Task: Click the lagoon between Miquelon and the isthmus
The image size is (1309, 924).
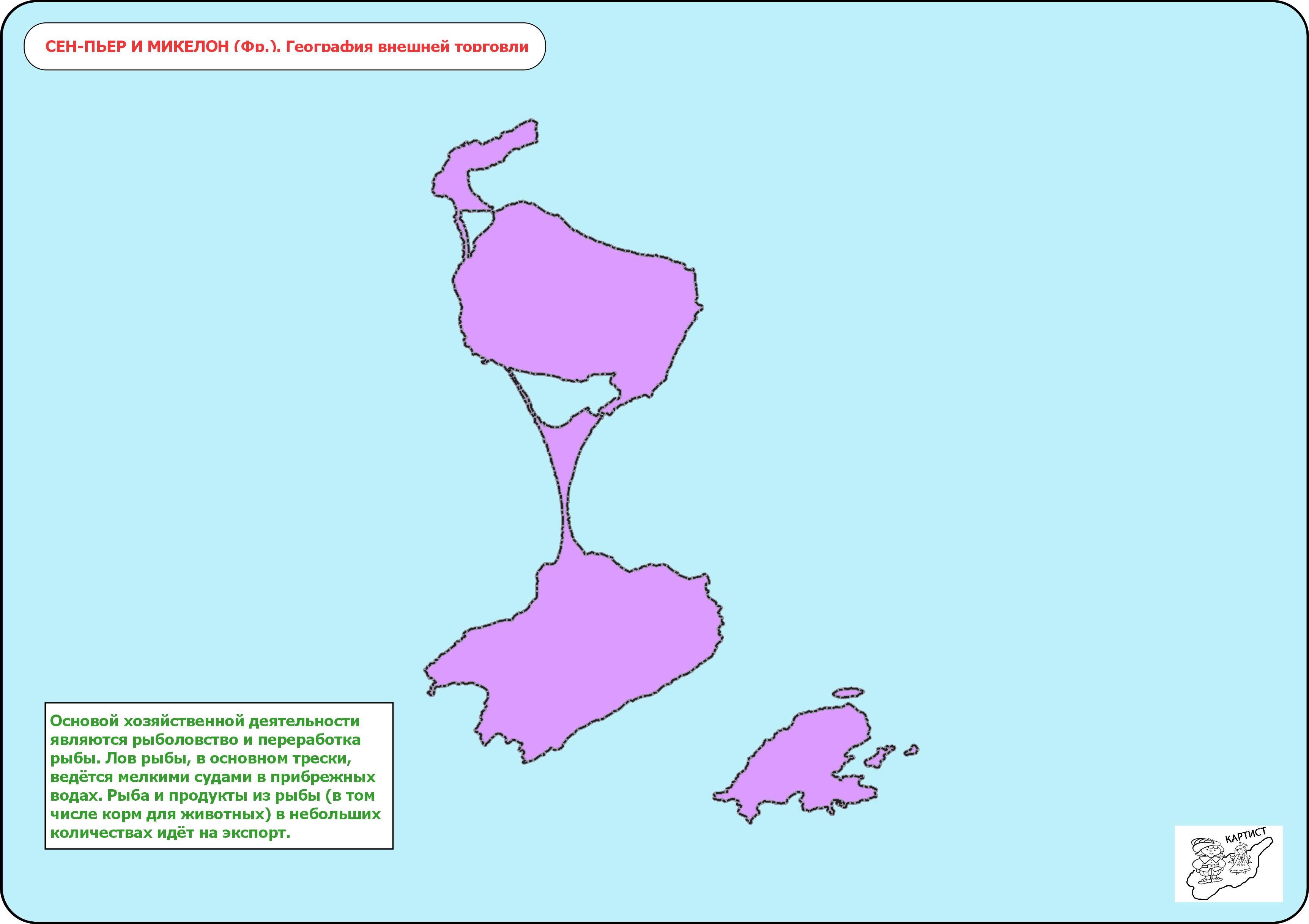Action: click(x=564, y=399)
